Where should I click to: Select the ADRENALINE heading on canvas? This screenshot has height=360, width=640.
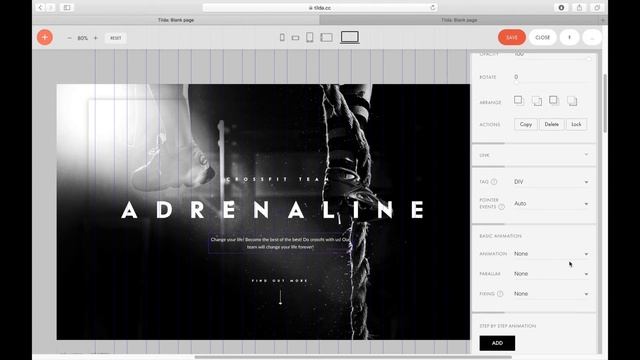tap(273, 210)
